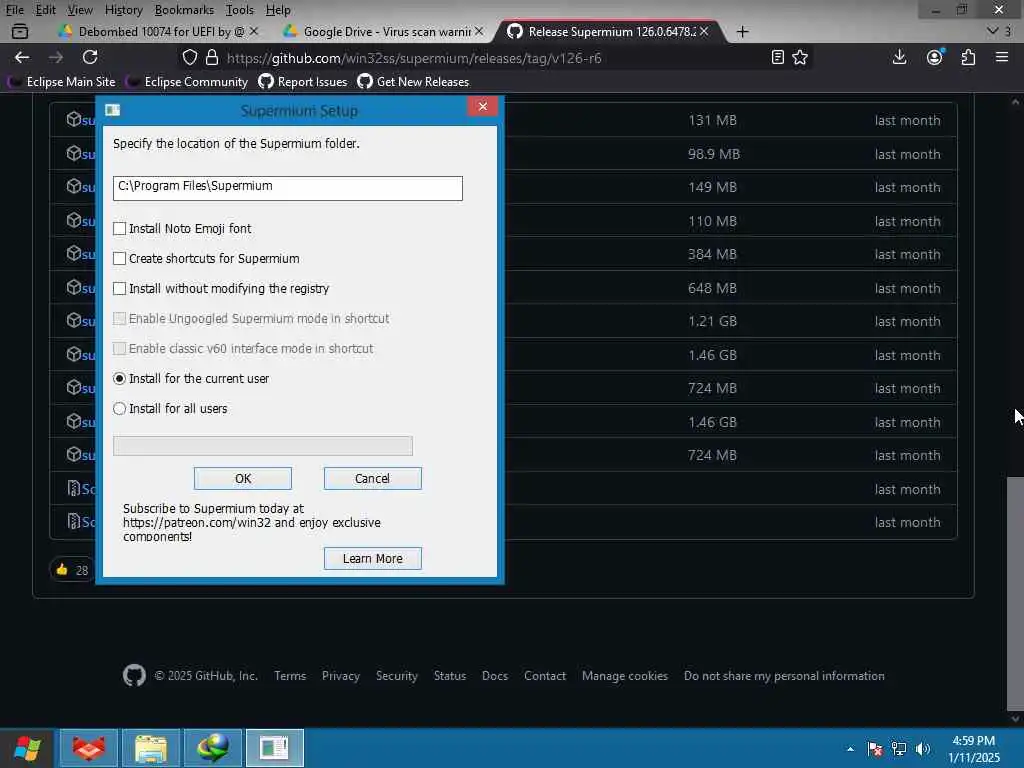Select Install for the current user
This screenshot has width=1024, height=768.
point(120,379)
